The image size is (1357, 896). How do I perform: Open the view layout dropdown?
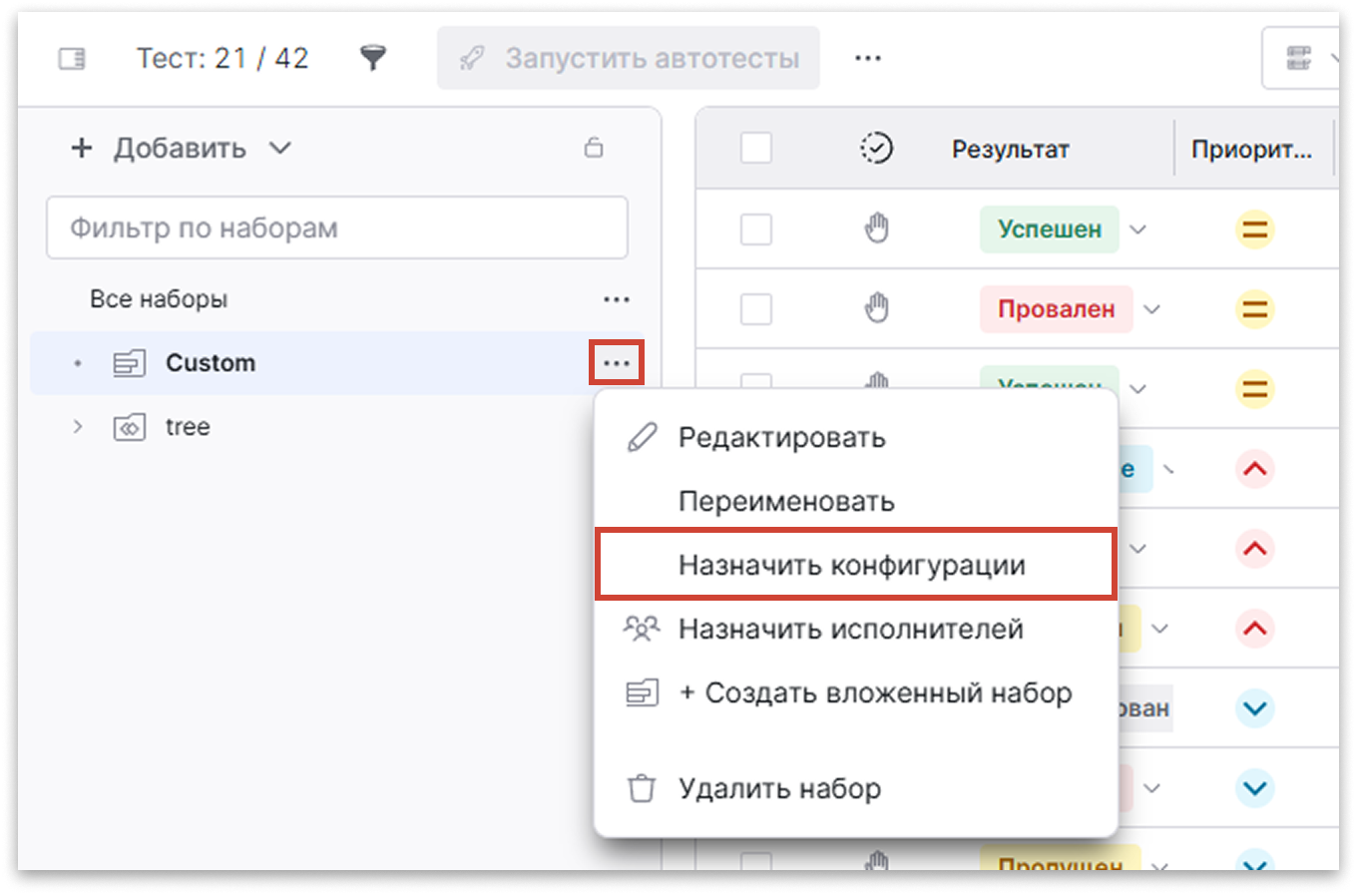(1301, 58)
